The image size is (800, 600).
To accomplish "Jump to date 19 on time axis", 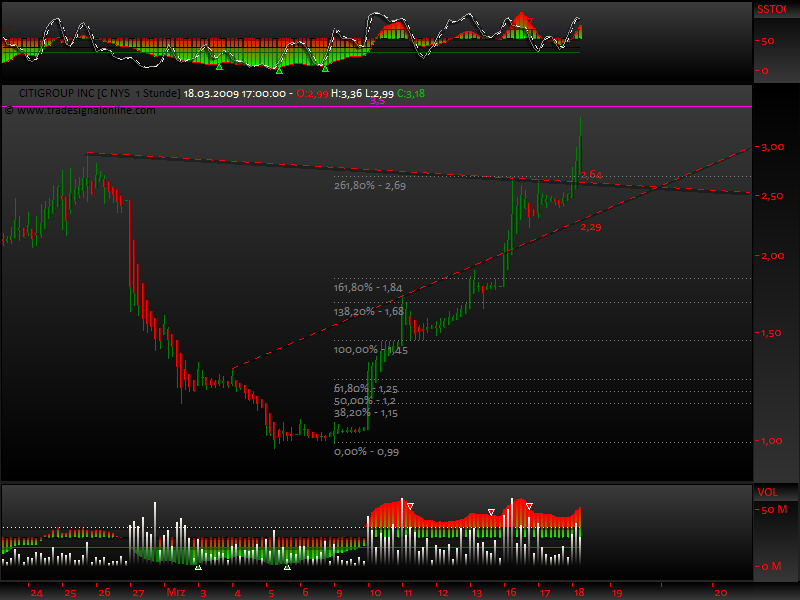I will (x=617, y=593).
